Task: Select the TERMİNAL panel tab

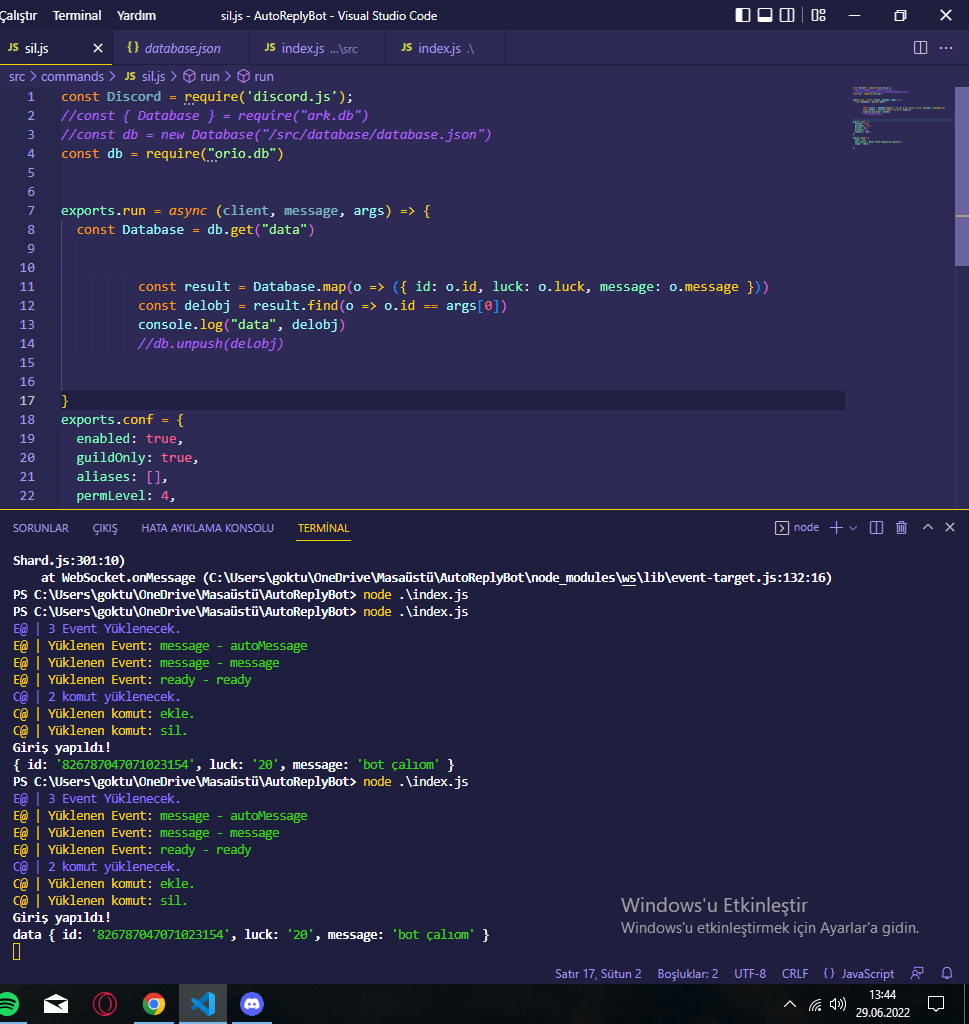Action: click(324, 528)
